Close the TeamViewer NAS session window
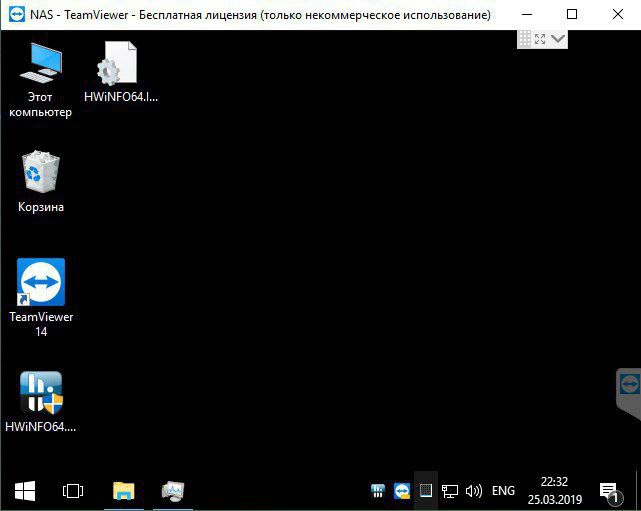This screenshot has height=511, width=641. [618, 14]
